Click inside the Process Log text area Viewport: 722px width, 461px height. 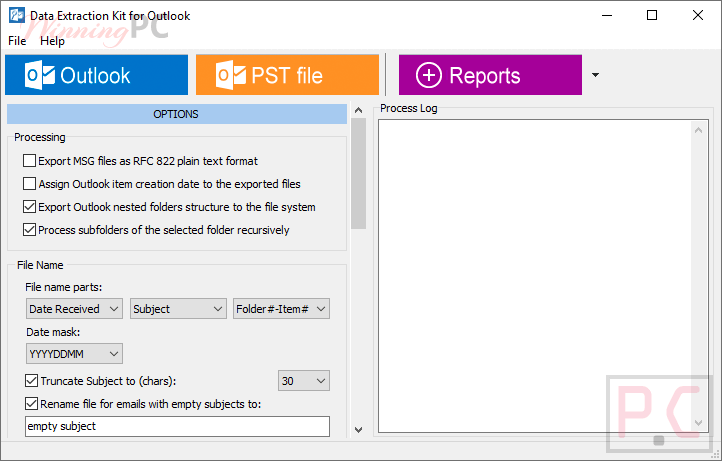pyautogui.click(x=535, y=276)
